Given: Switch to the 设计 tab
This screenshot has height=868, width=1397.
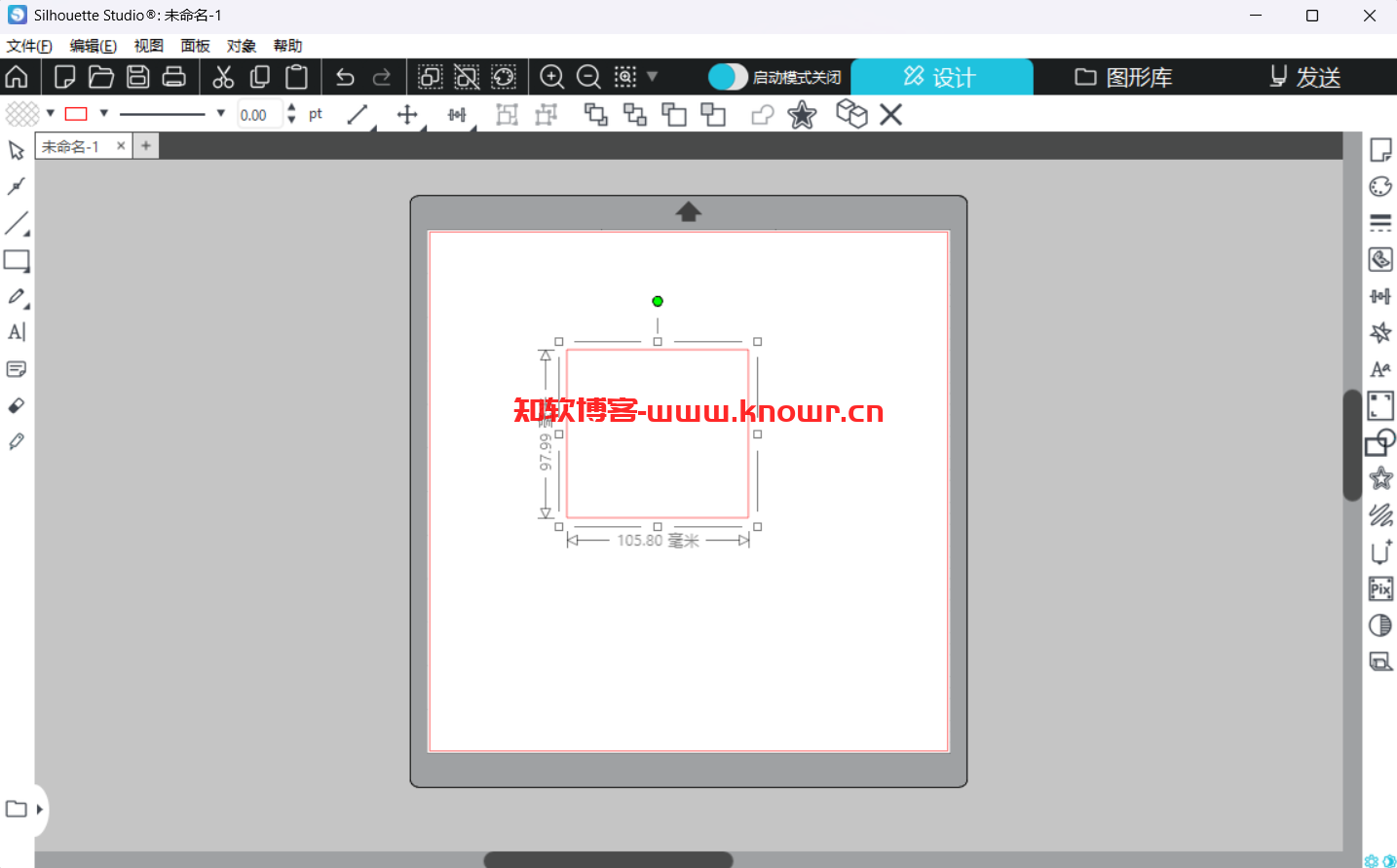Looking at the screenshot, I should tap(942, 77).
